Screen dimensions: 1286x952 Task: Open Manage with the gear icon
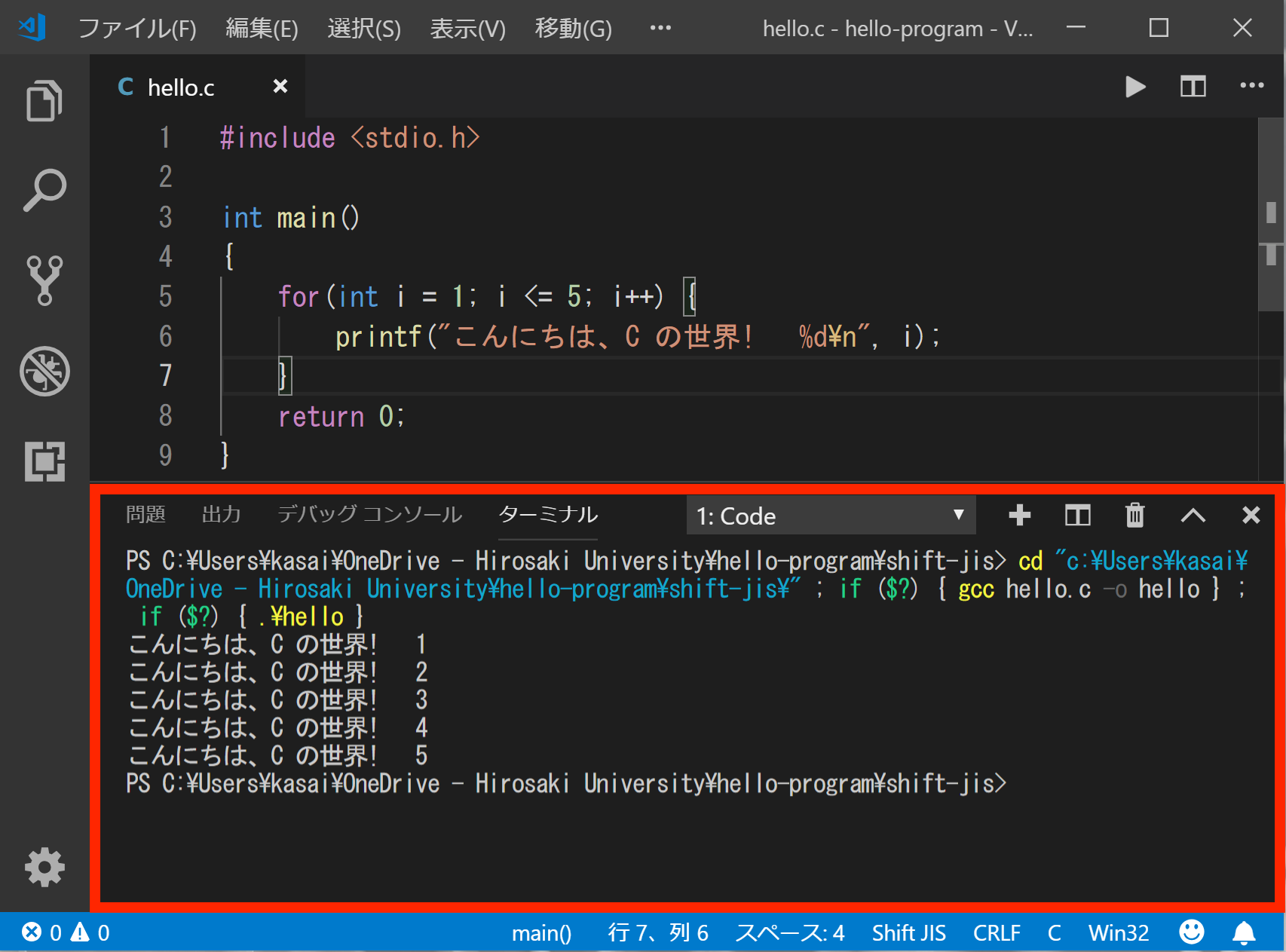[43, 867]
